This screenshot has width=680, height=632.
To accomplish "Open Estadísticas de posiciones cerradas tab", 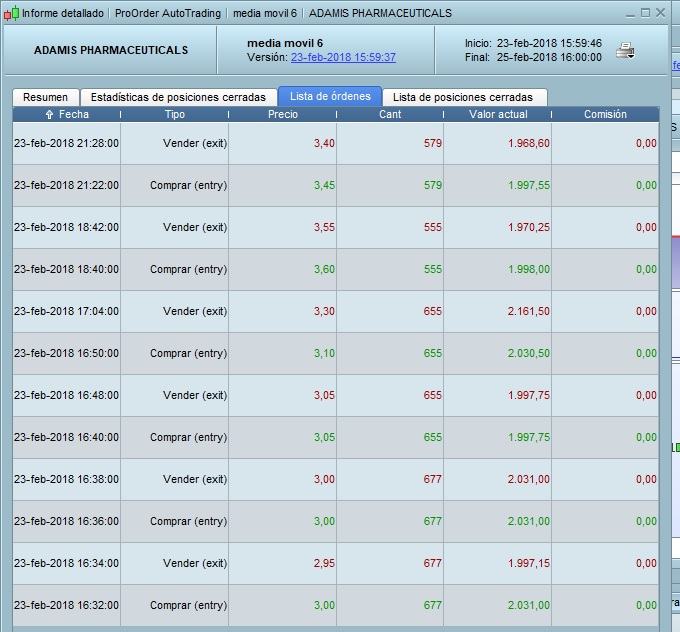I will pos(178,97).
